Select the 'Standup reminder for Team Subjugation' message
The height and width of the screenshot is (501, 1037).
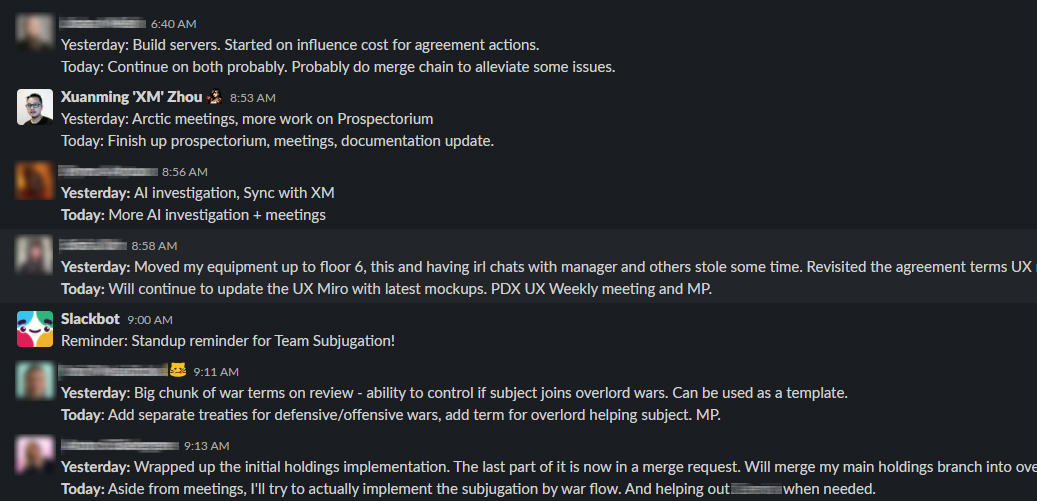tap(228, 342)
